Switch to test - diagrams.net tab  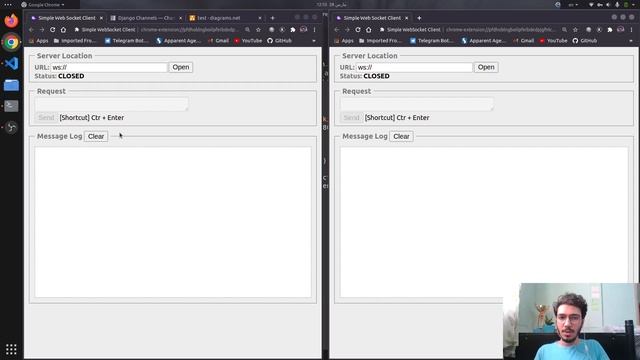click(225, 18)
